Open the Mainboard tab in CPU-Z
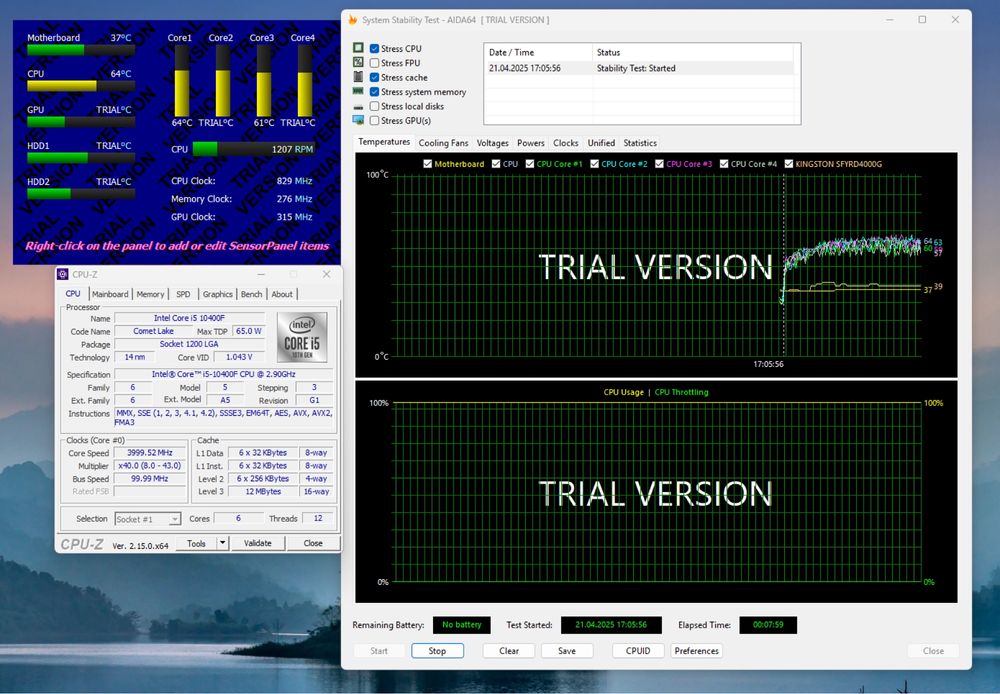Image resolution: width=1000 pixels, height=694 pixels. point(110,294)
